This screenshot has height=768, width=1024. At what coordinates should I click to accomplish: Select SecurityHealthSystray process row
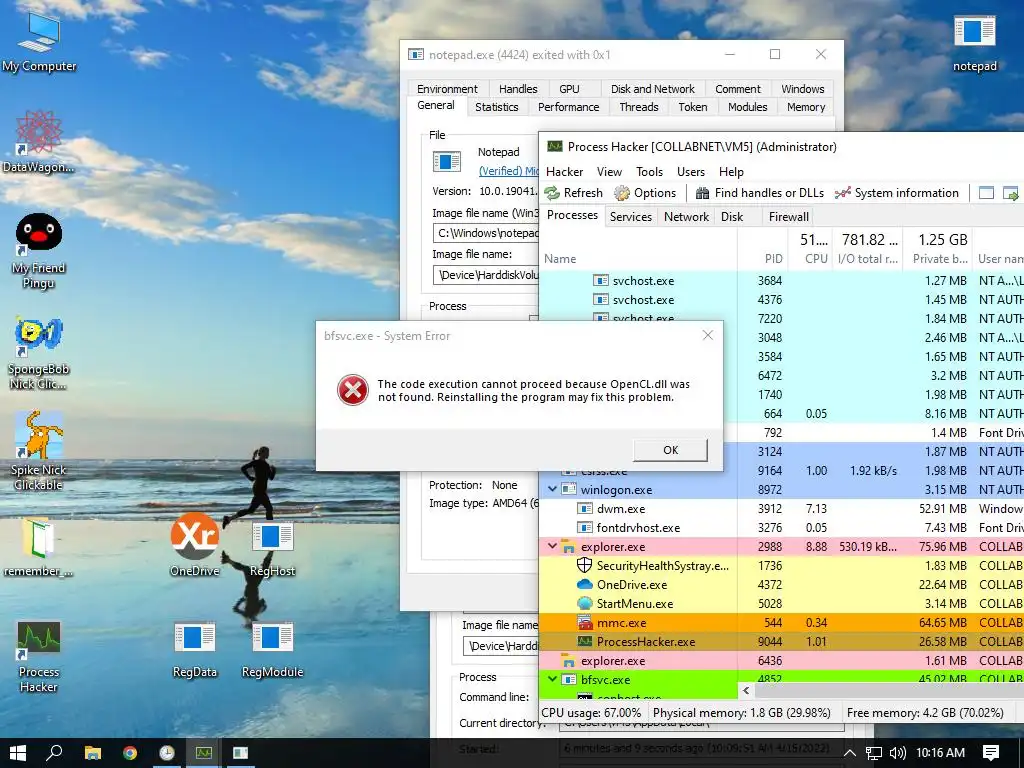782,566
